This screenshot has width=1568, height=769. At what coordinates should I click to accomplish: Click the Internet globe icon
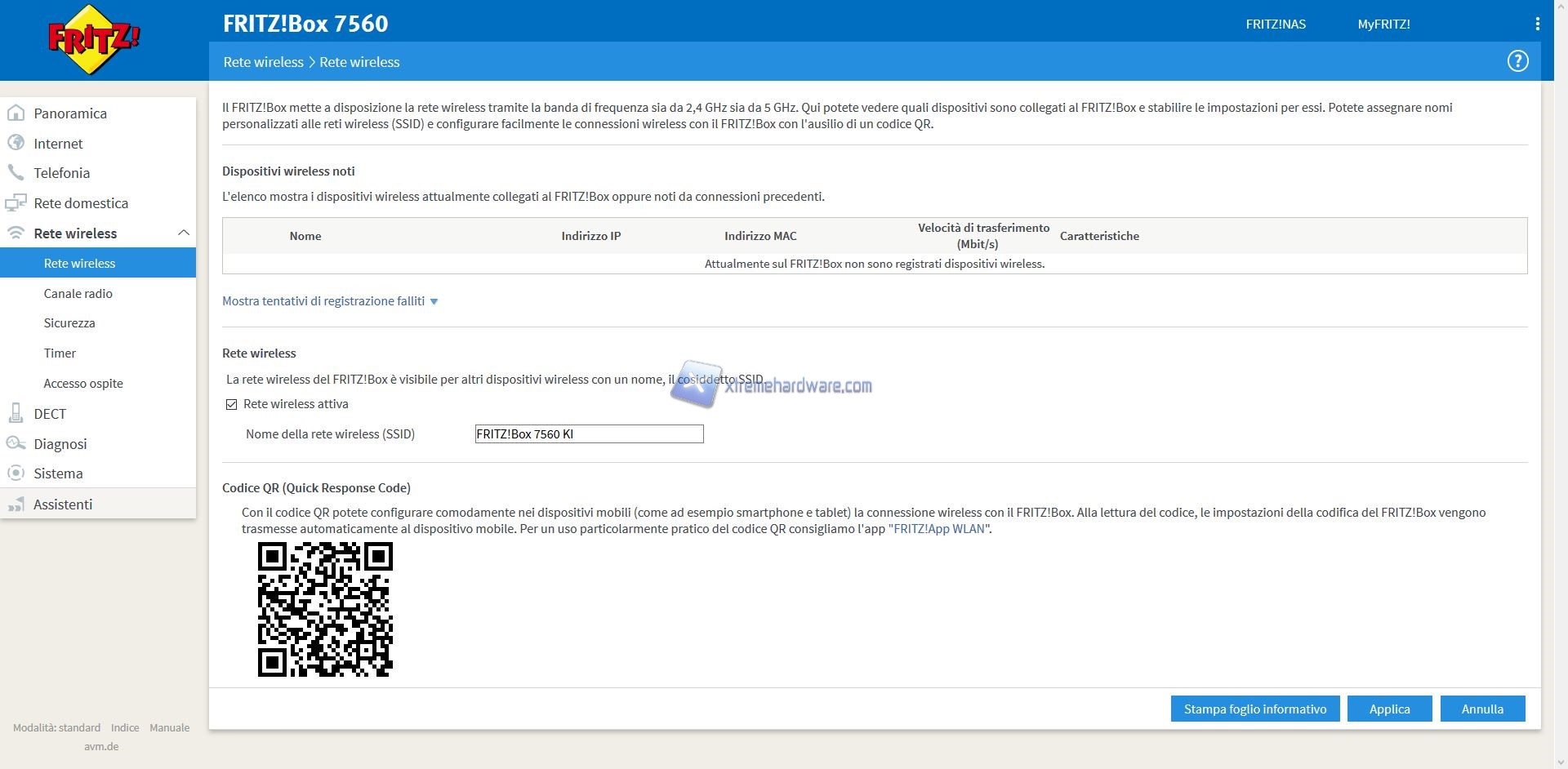(16, 143)
